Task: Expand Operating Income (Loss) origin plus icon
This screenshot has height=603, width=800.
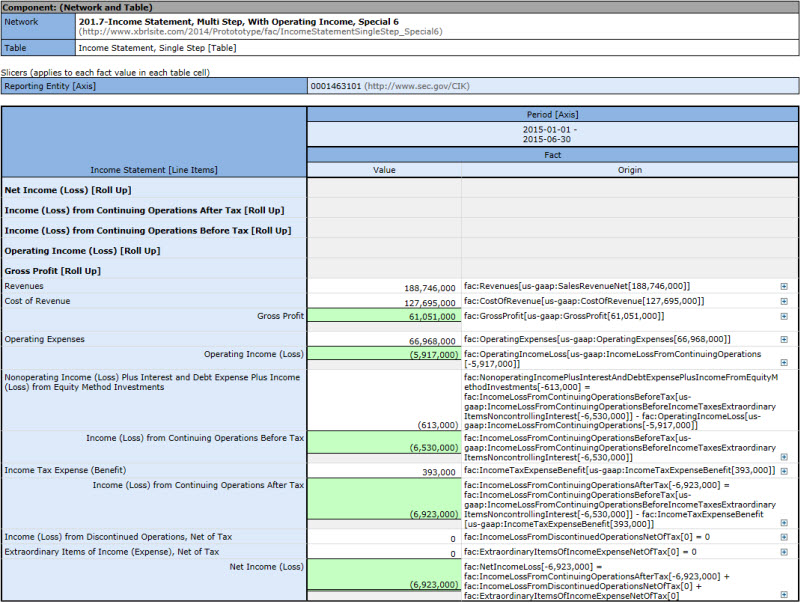Action: (x=784, y=363)
